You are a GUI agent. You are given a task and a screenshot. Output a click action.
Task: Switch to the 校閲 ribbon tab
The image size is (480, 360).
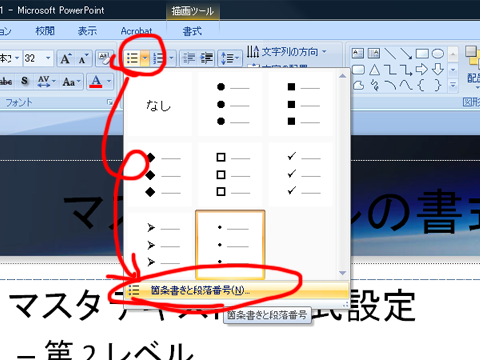point(45,31)
